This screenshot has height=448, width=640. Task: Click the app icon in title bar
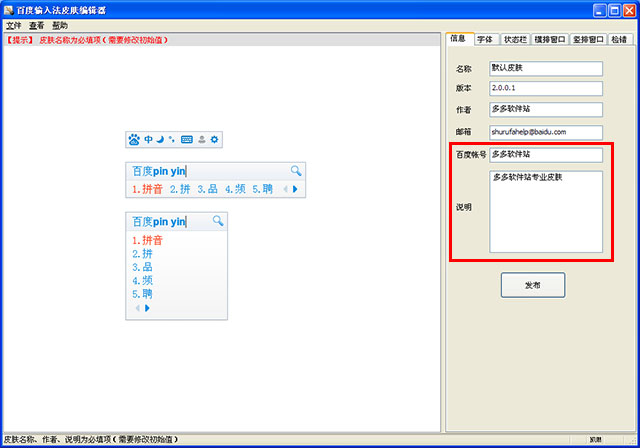pos(9,10)
